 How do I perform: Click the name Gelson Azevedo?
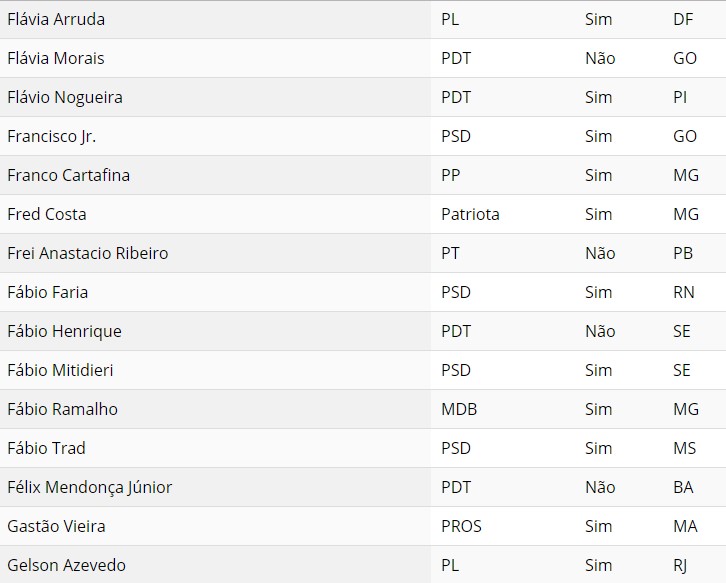67,565
